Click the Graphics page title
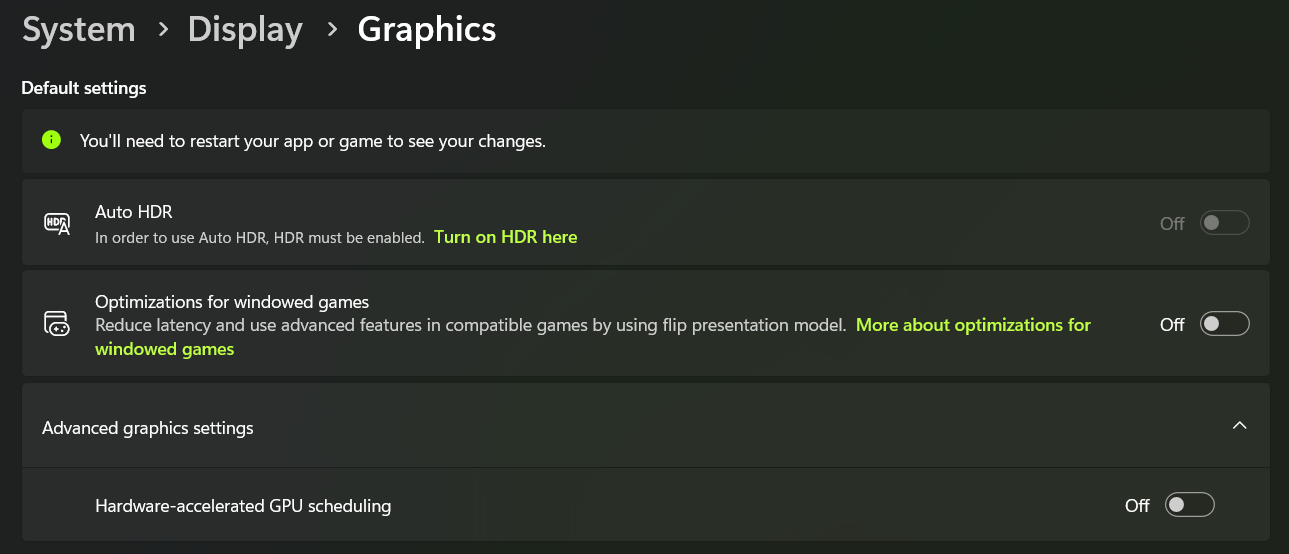 (x=427, y=30)
